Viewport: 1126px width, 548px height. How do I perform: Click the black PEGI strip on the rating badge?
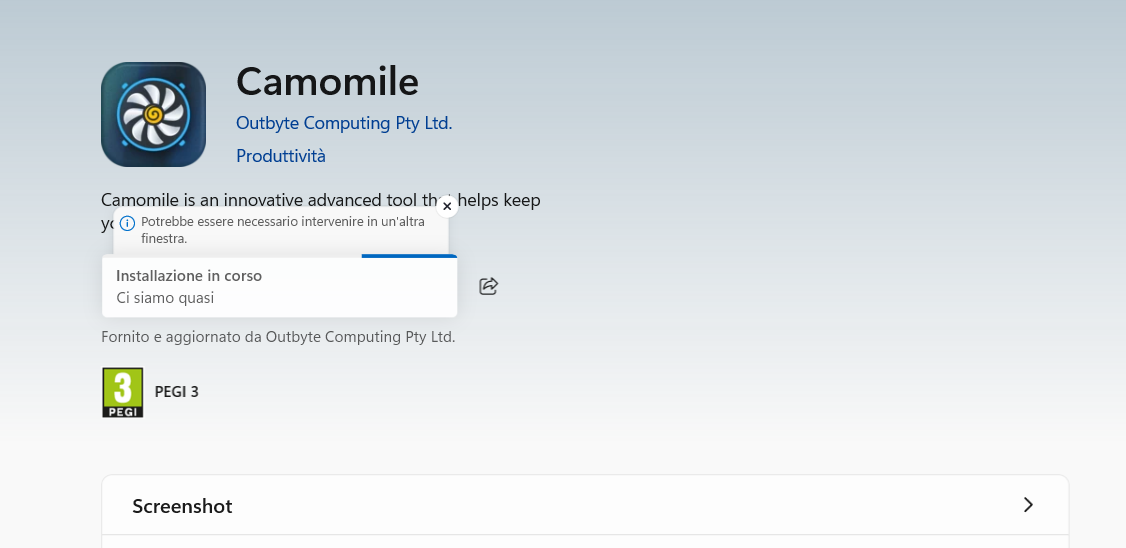[122, 410]
